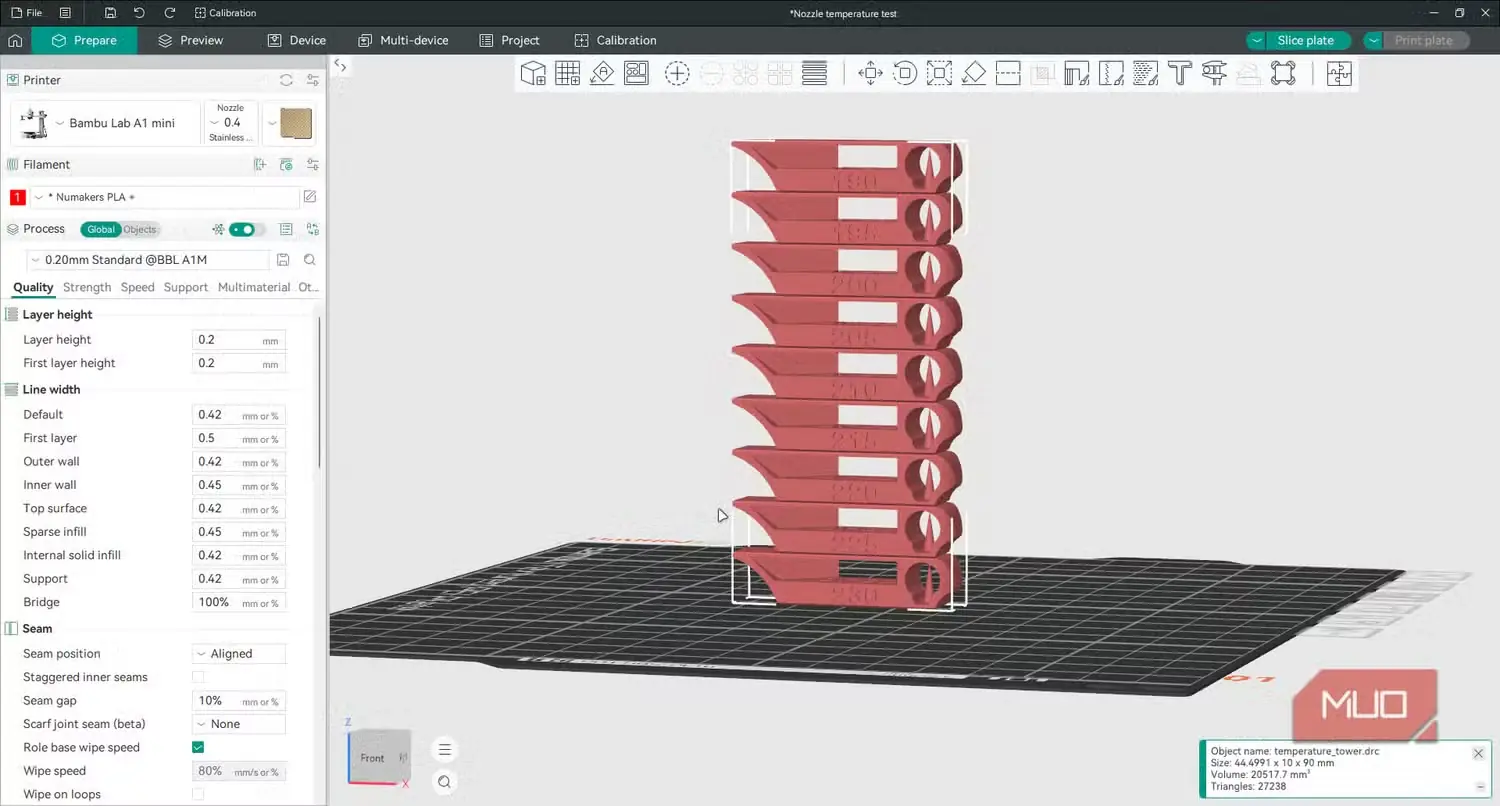The height and width of the screenshot is (806, 1500).
Task: Open the Support painting tool
Action: pyautogui.click(x=1077, y=73)
